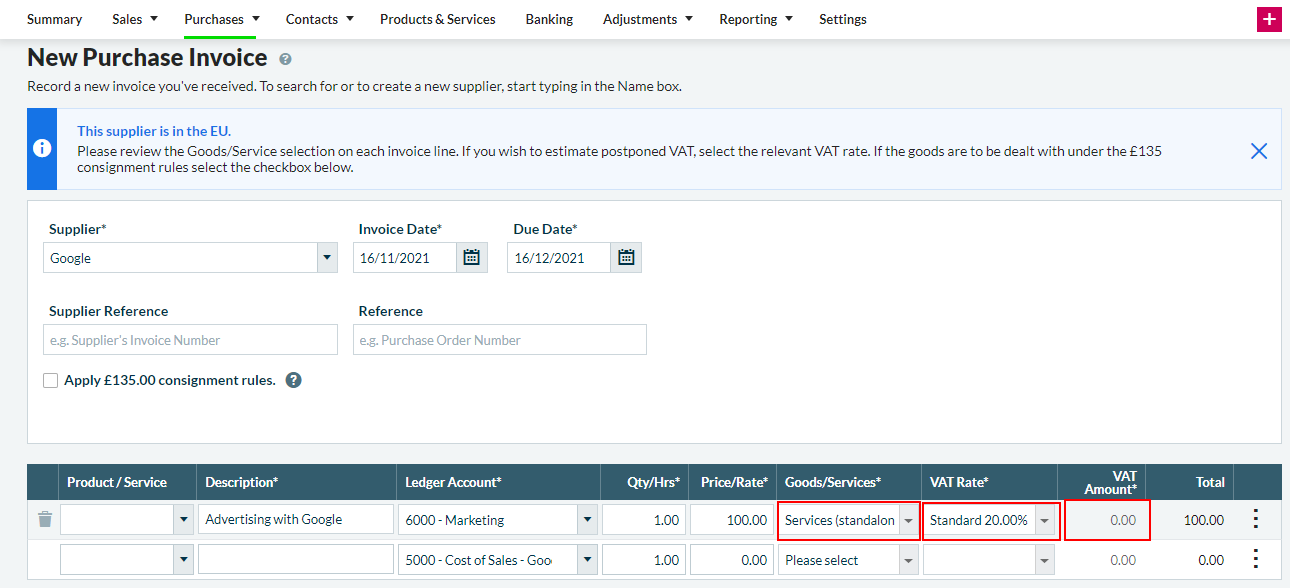The width and height of the screenshot is (1290, 588).
Task: Open three-dot menu on first invoice line
Action: (x=1256, y=519)
